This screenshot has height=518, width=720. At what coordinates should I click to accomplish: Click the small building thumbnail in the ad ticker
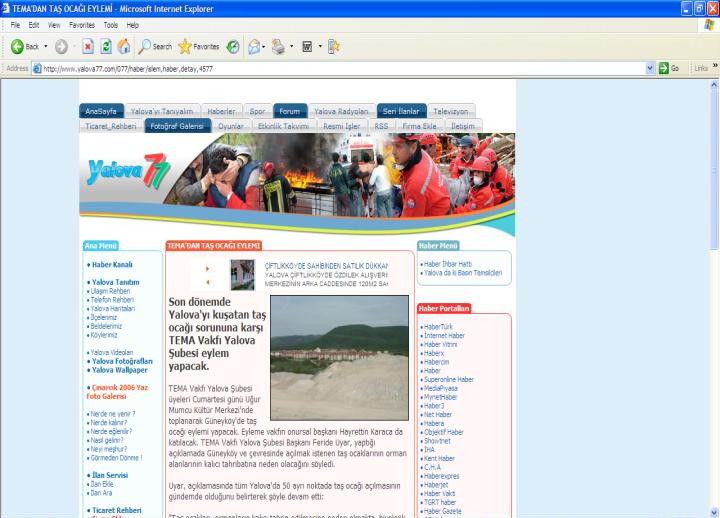pos(242,275)
